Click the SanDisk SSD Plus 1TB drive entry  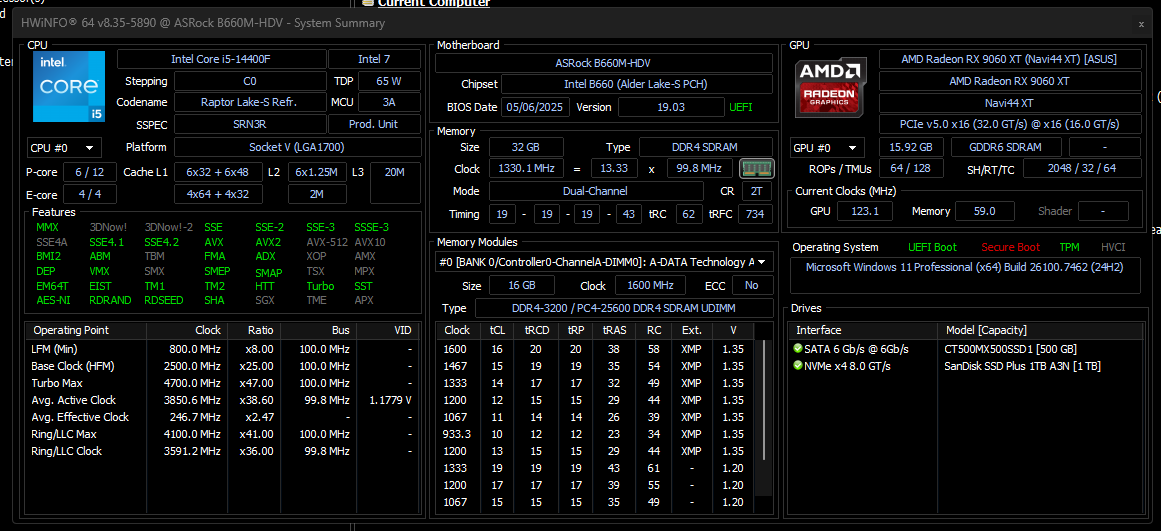tap(1022, 366)
